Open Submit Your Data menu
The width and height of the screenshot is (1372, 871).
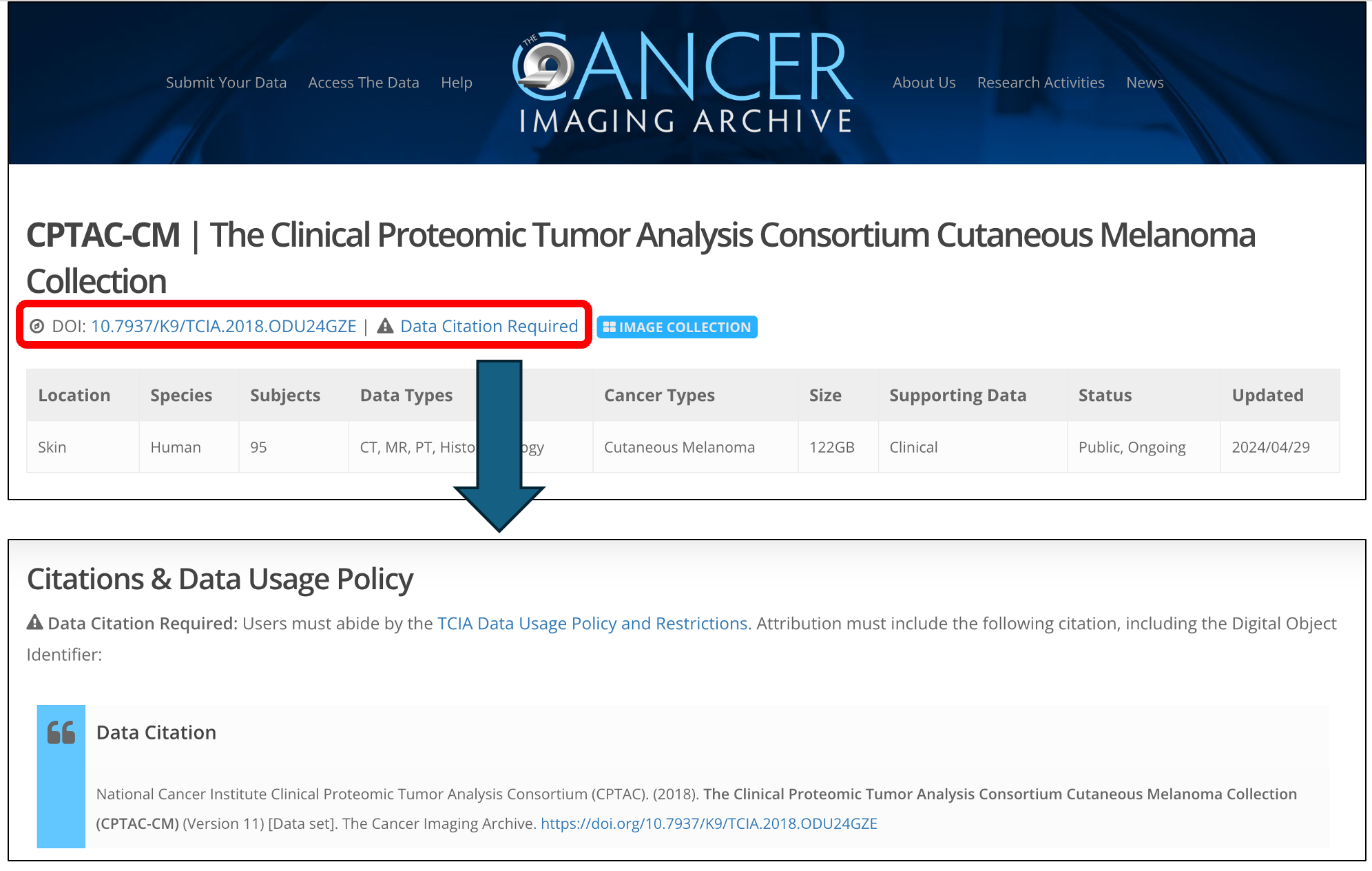pos(226,83)
